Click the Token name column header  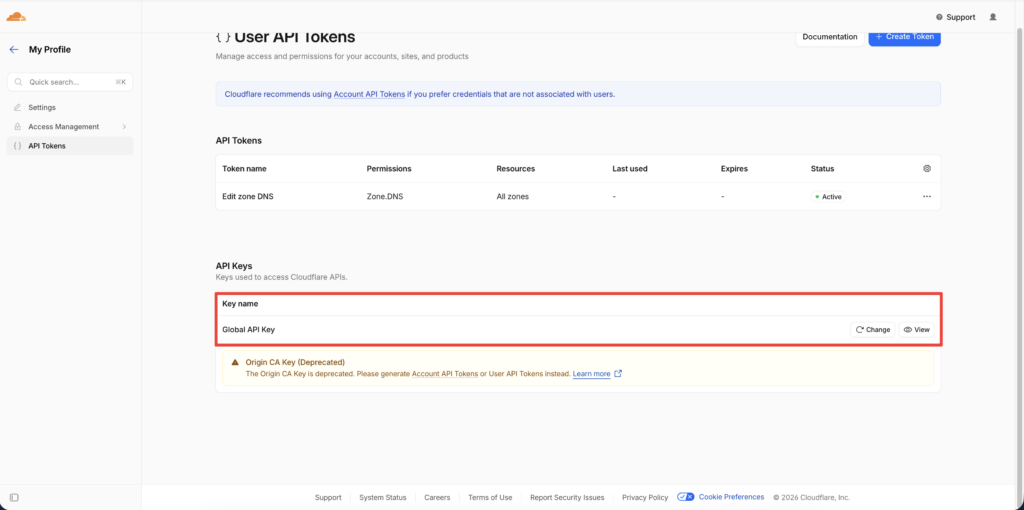244,168
